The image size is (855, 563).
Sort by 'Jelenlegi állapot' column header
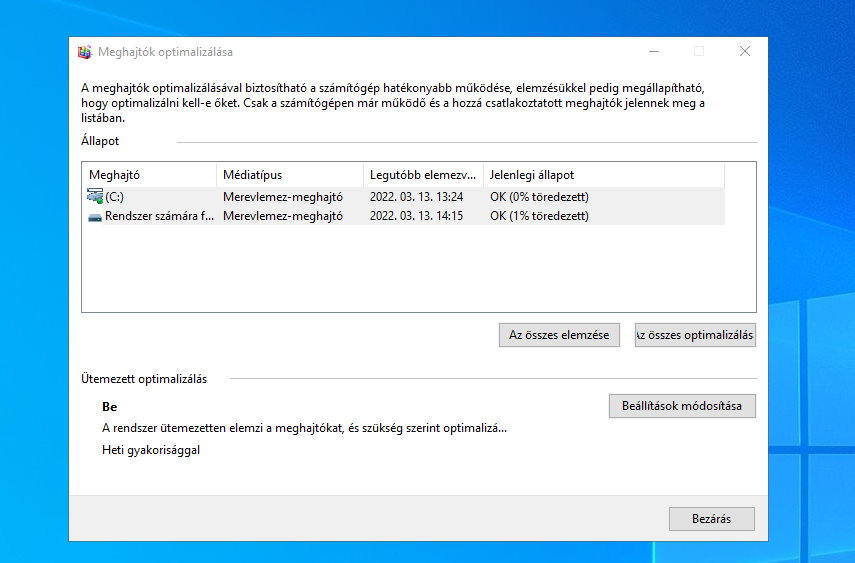coord(604,175)
